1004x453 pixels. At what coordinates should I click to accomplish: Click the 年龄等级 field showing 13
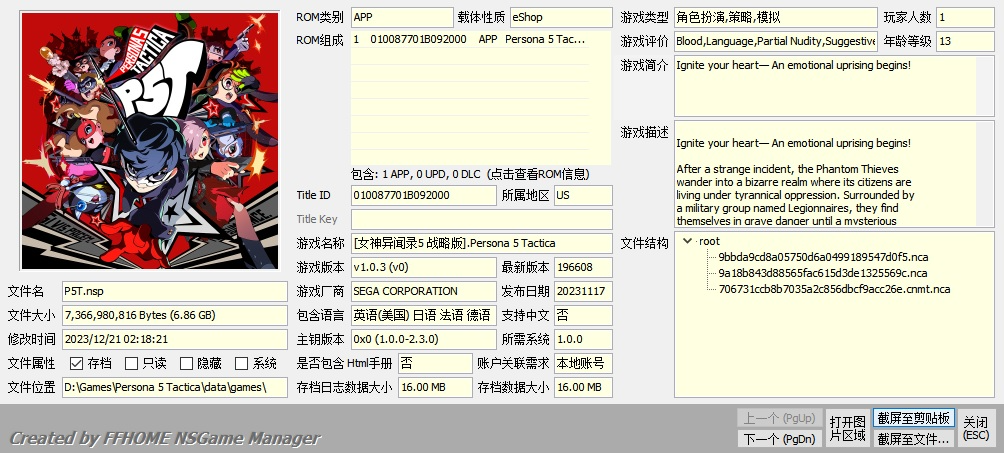point(966,41)
